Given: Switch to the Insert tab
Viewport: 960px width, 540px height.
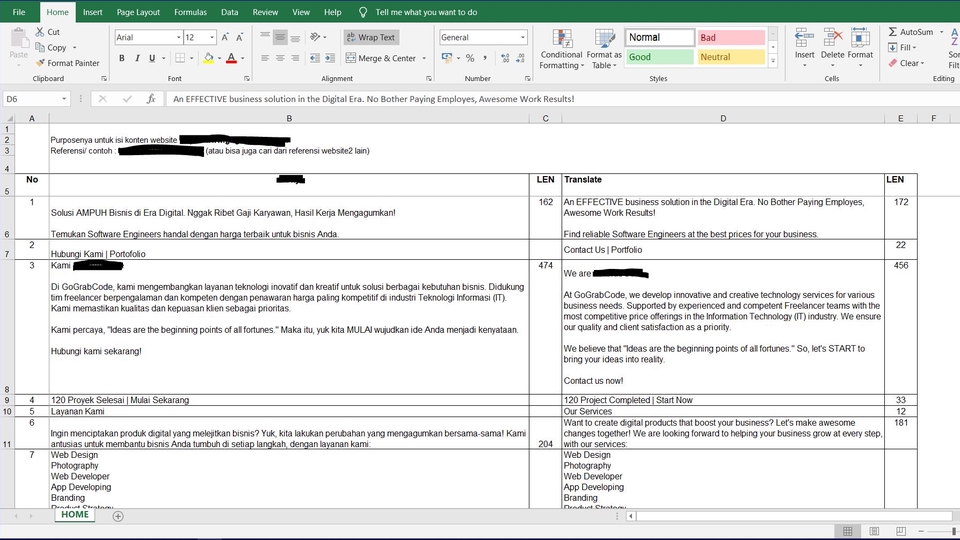Looking at the screenshot, I should (92, 12).
